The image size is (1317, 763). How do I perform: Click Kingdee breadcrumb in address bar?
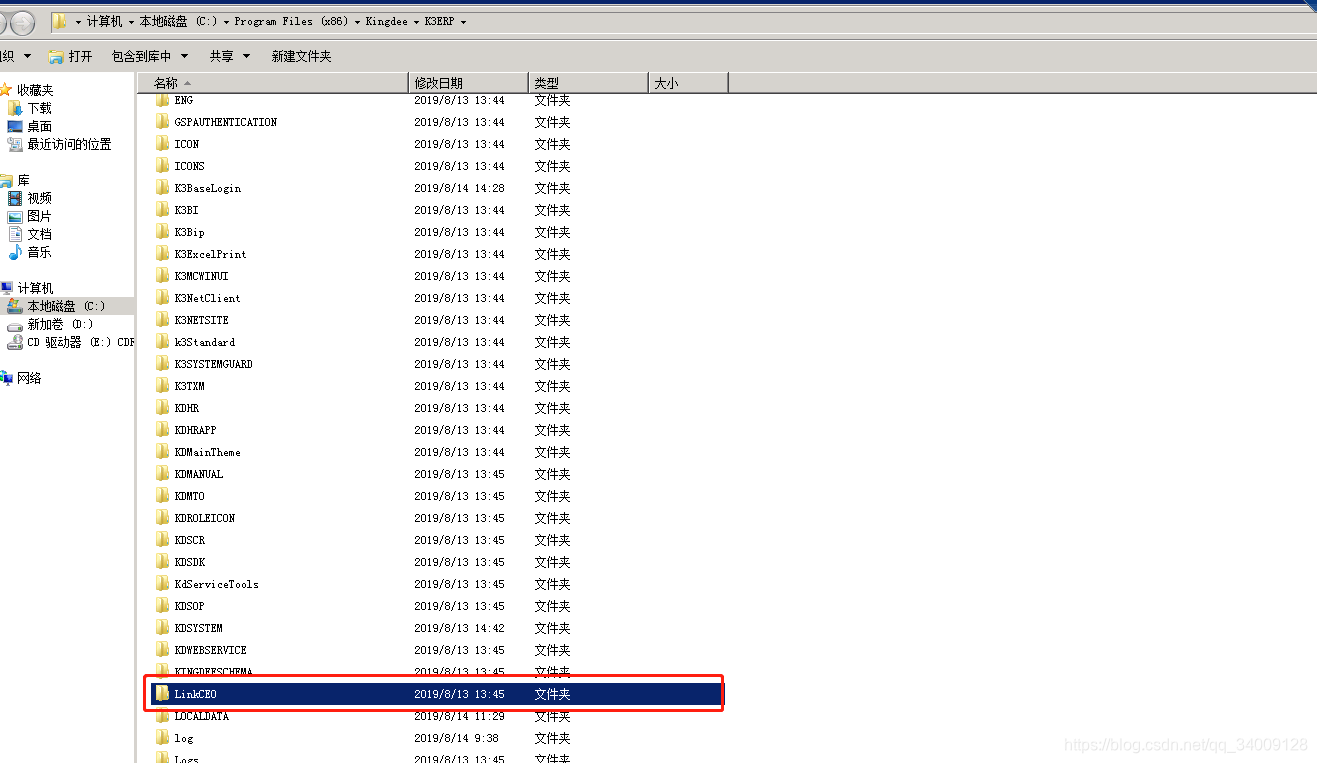[386, 21]
